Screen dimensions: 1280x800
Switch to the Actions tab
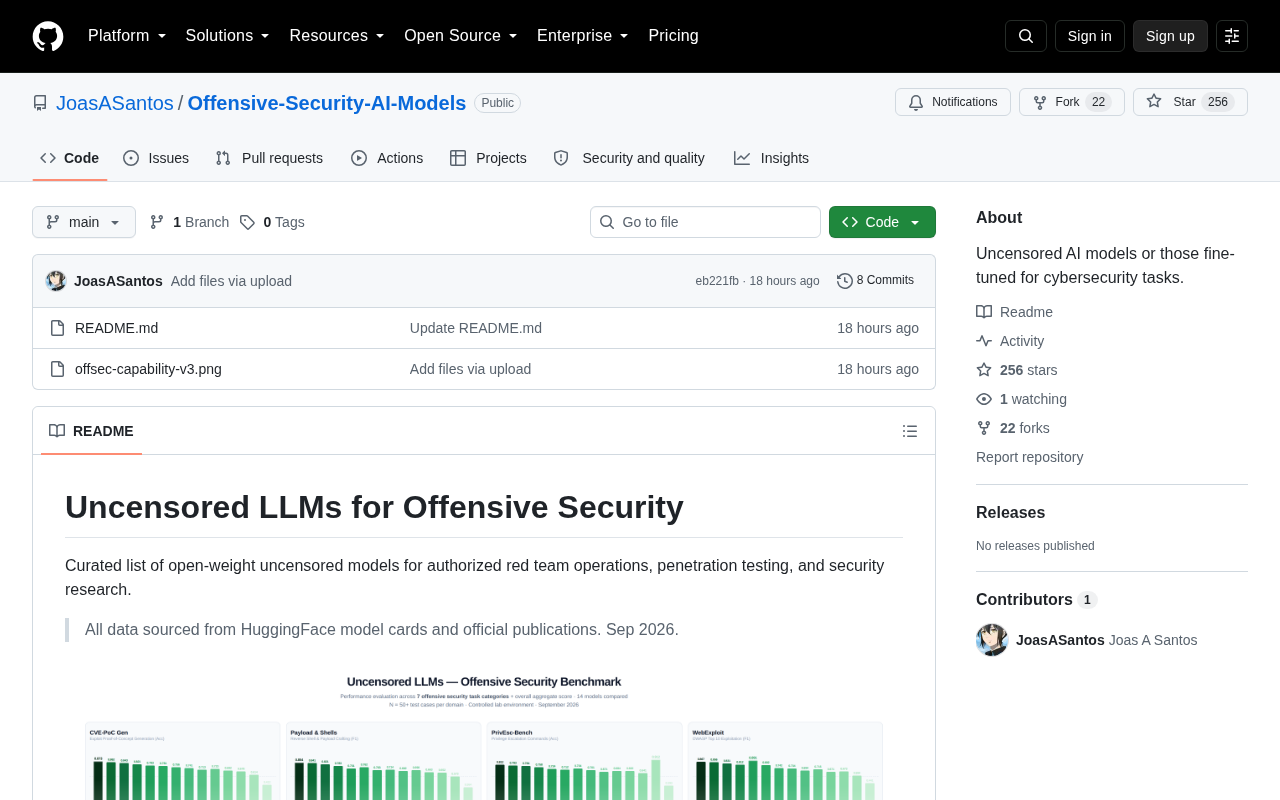click(x=387, y=158)
